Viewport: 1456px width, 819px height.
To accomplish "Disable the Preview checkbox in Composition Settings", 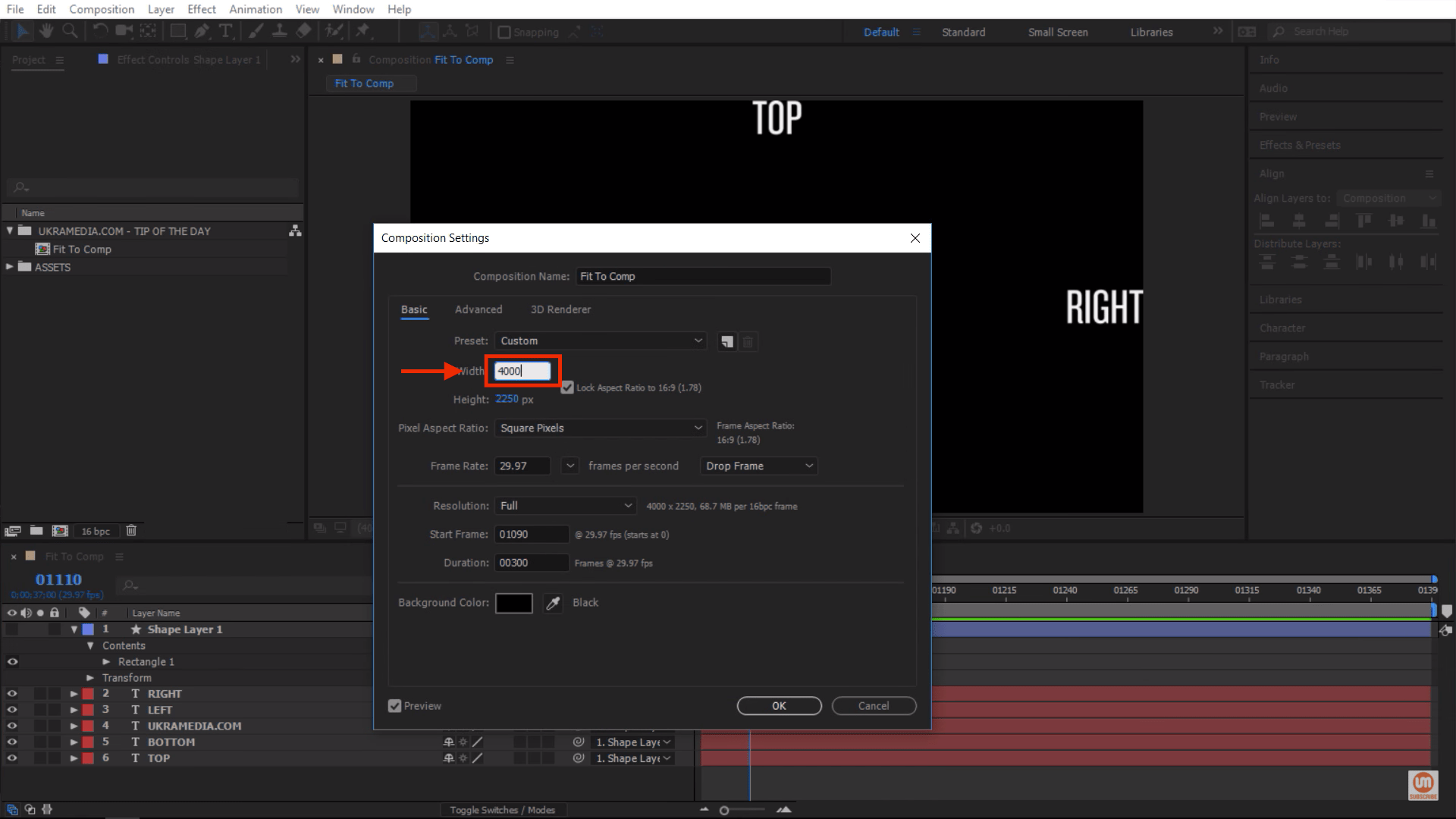I will [394, 705].
